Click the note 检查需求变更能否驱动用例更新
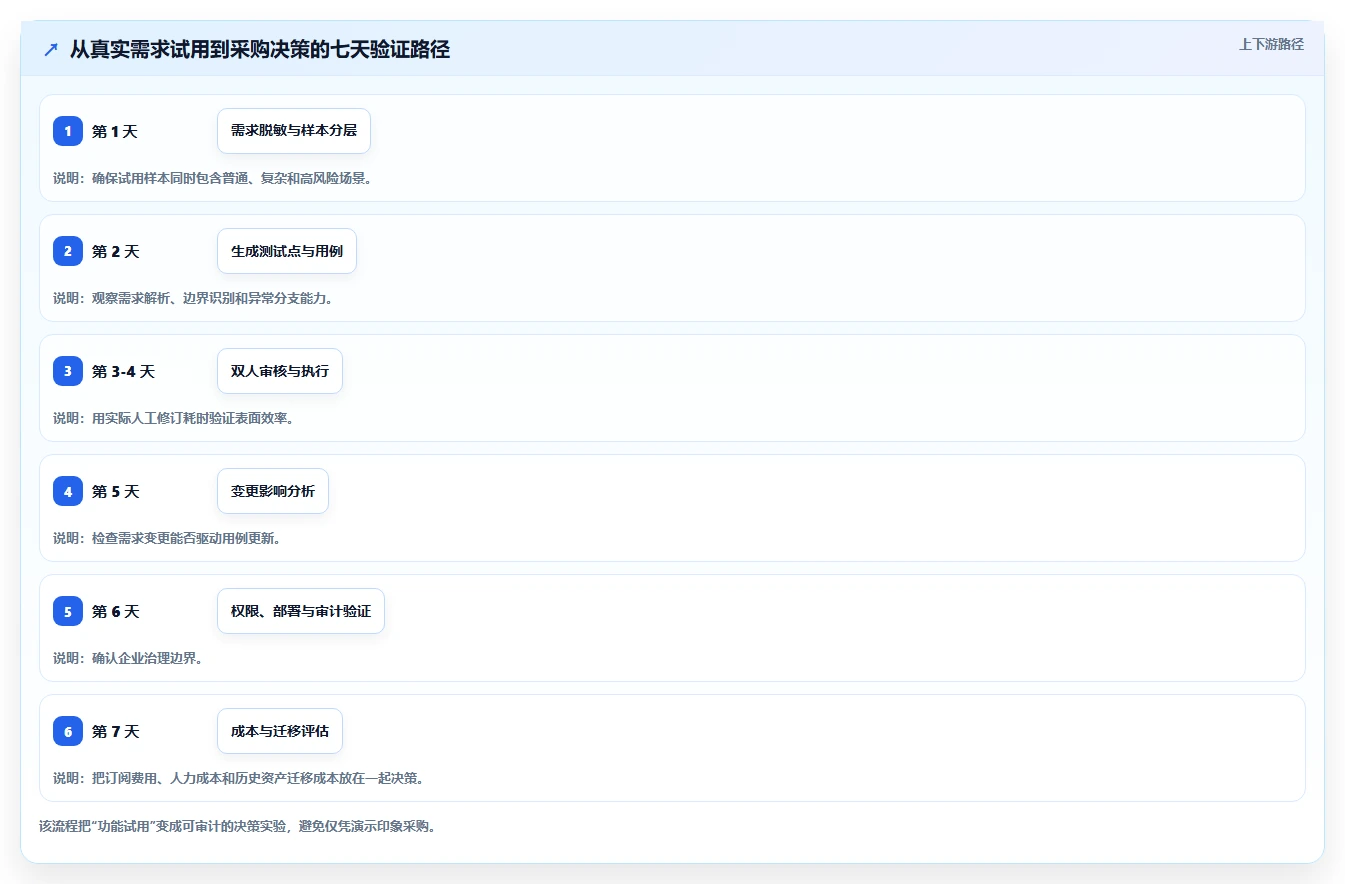Screen dimensions: 1345x884 pyautogui.click(x=166, y=538)
